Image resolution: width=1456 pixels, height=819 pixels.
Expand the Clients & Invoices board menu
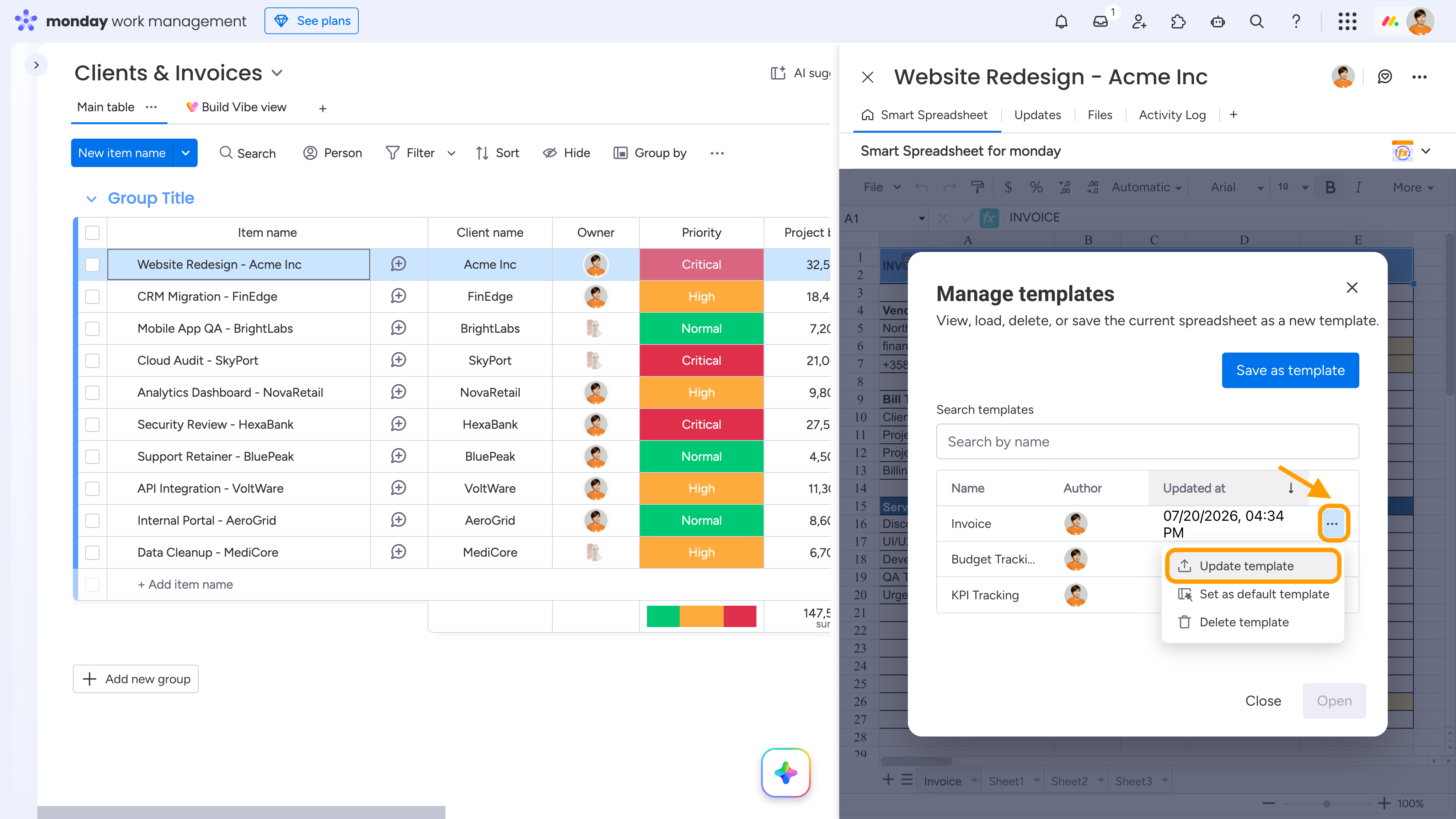(277, 74)
